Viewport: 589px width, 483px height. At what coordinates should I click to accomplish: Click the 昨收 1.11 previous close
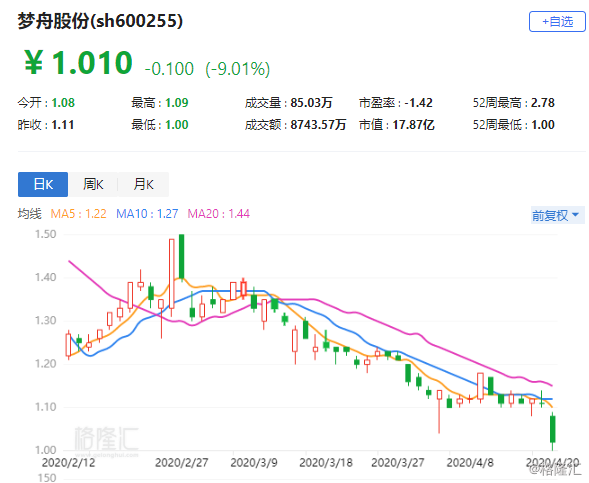click(46, 125)
